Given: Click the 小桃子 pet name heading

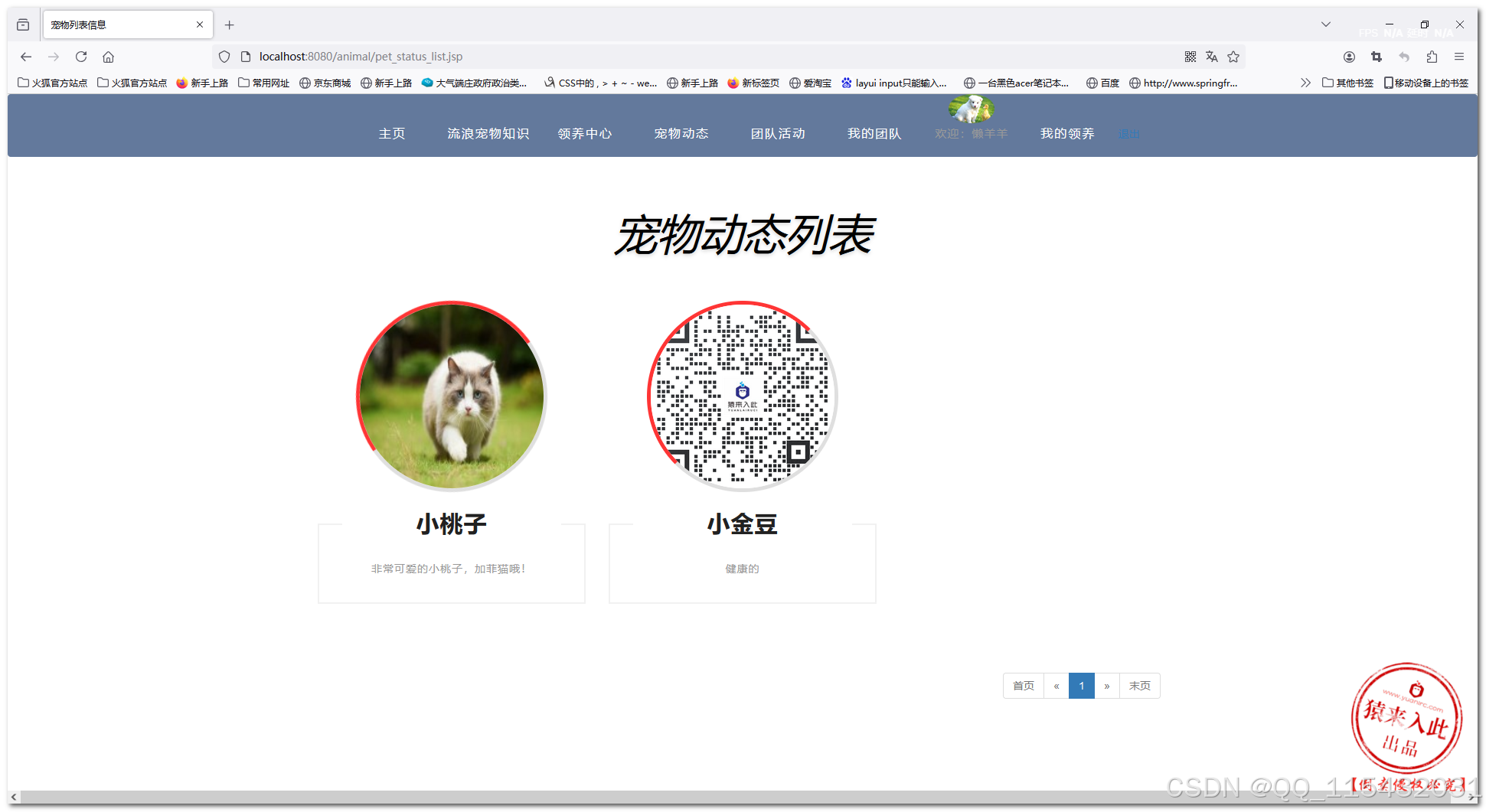Looking at the screenshot, I should pos(452,524).
